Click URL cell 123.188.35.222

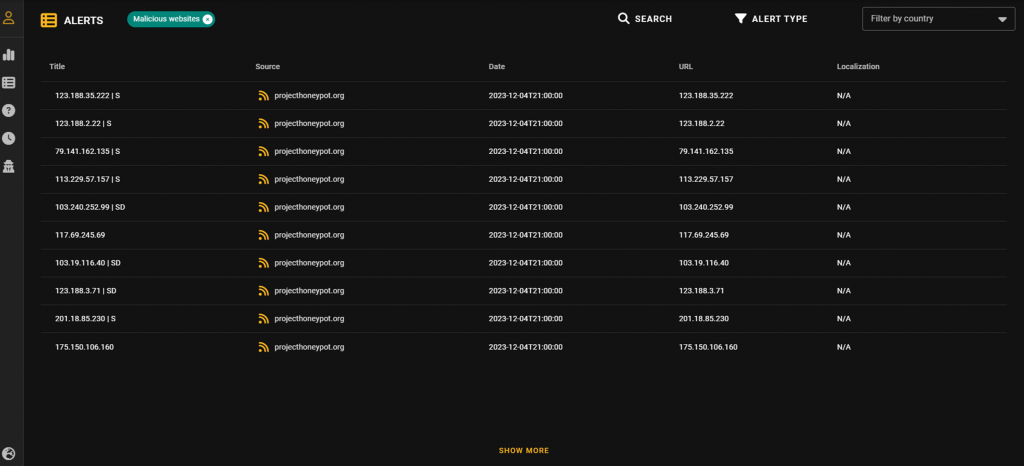(706, 96)
